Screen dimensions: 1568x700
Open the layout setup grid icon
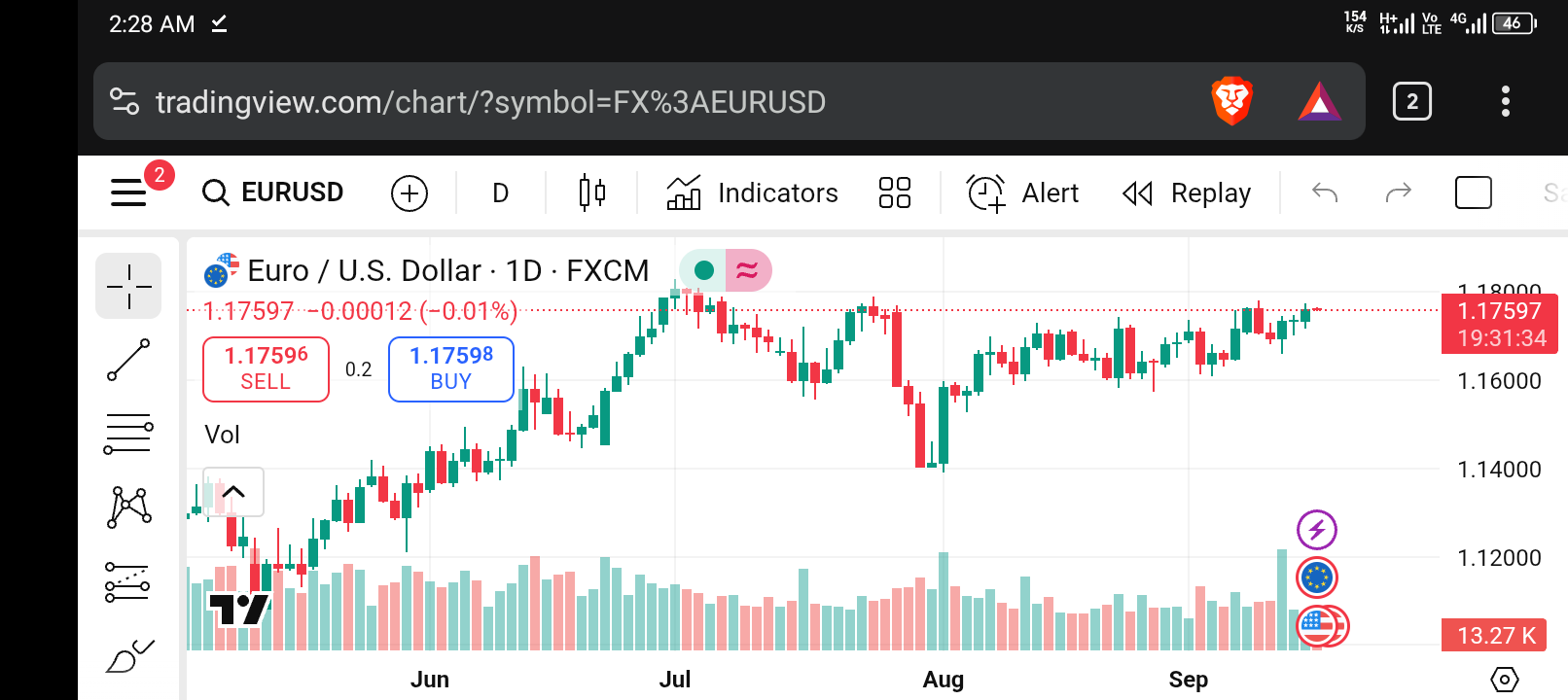pos(894,192)
